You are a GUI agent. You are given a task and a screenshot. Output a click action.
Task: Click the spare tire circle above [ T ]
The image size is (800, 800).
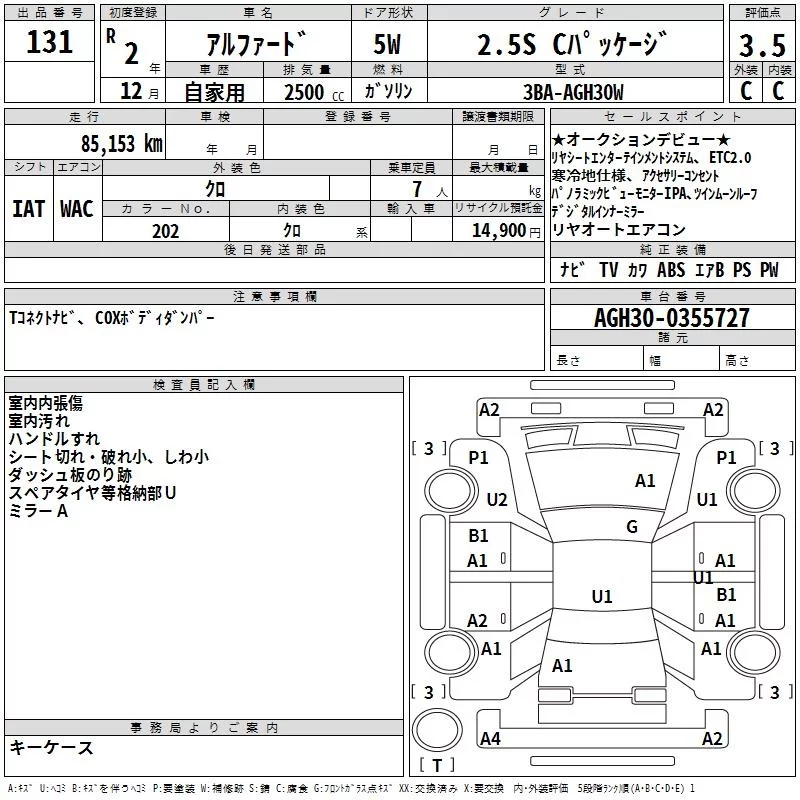tap(437, 729)
